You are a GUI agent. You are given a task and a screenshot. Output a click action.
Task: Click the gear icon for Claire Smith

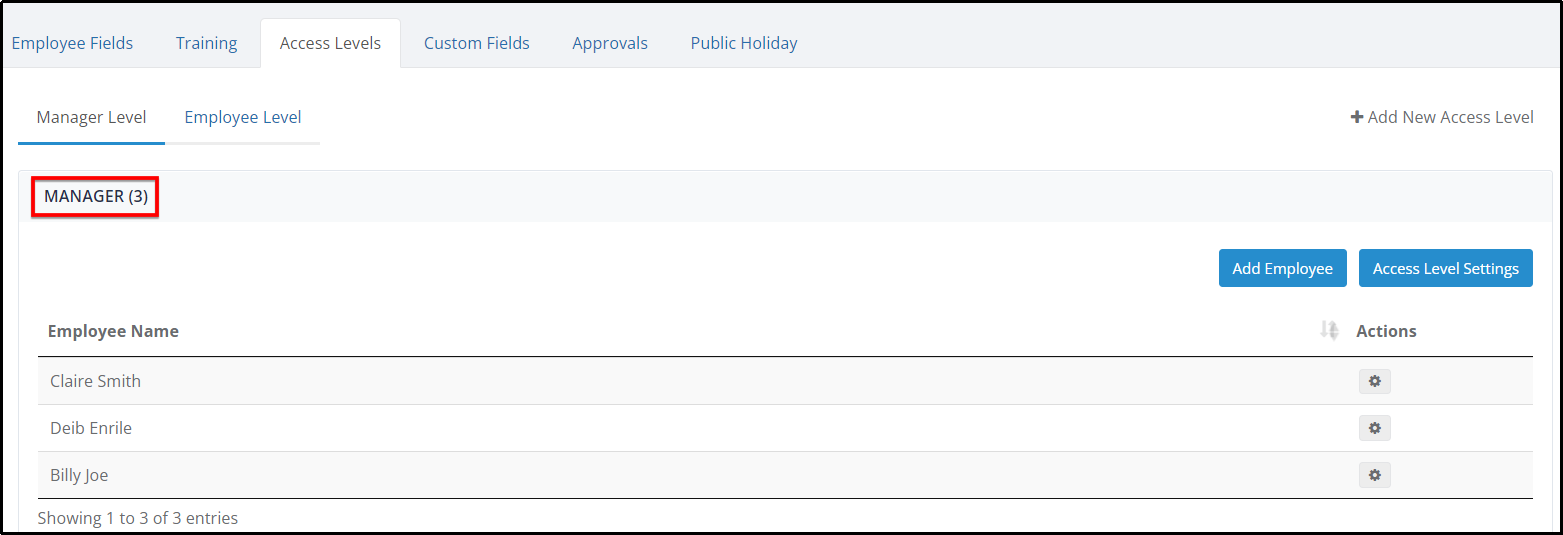(1374, 381)
